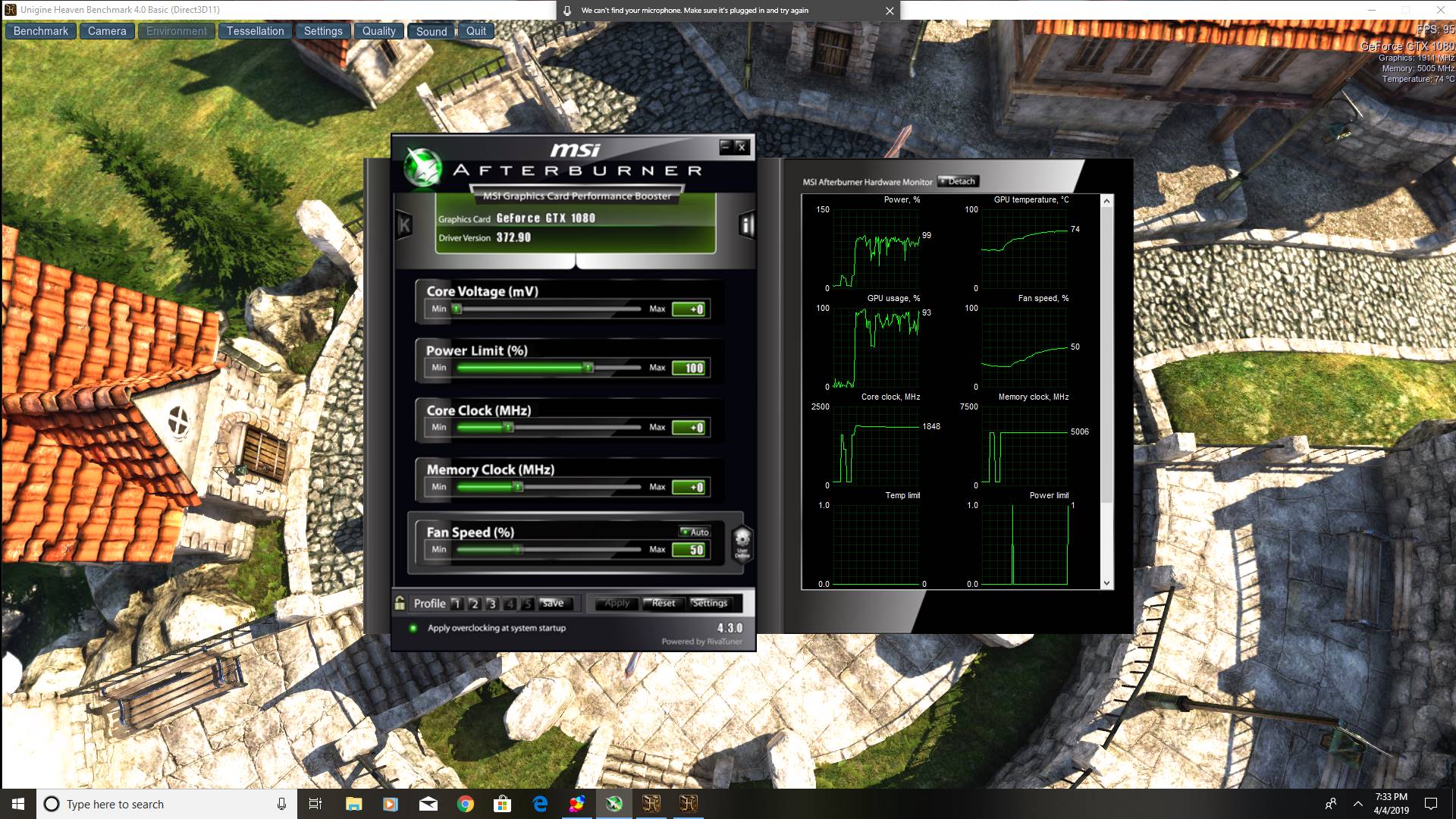Toggle Apply overclocking at system startup
The height and width of the screenshot is (819, 1456).
pos(413,628)
